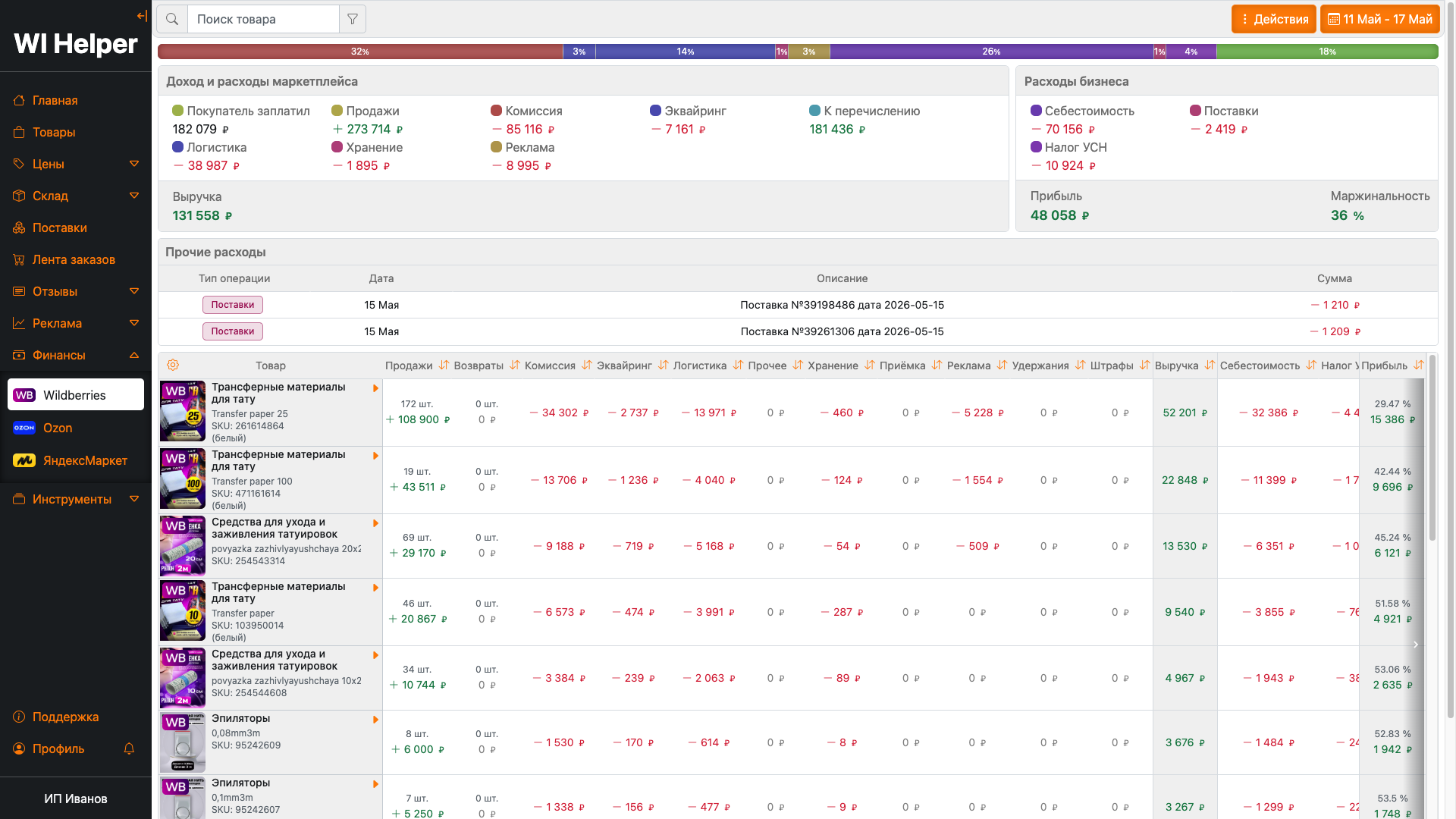The height and width of the screenshot is (819, 1456).
Task: Click Поставки tag for supply №39261306
Action: click(233, 331)
